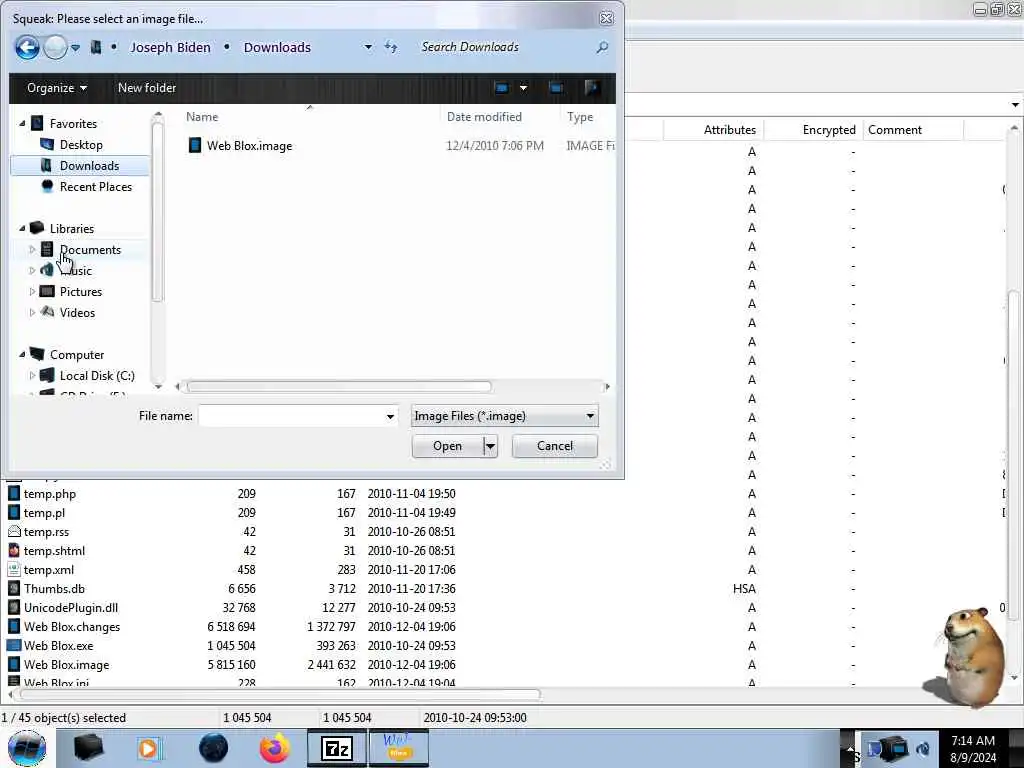Click the help icon in dialog toolbar
The image size is (1024, 768).
592,88
